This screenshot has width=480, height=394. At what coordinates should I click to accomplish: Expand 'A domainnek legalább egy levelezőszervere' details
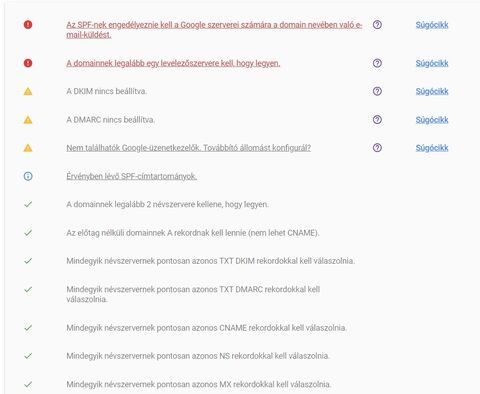[173, 63]
